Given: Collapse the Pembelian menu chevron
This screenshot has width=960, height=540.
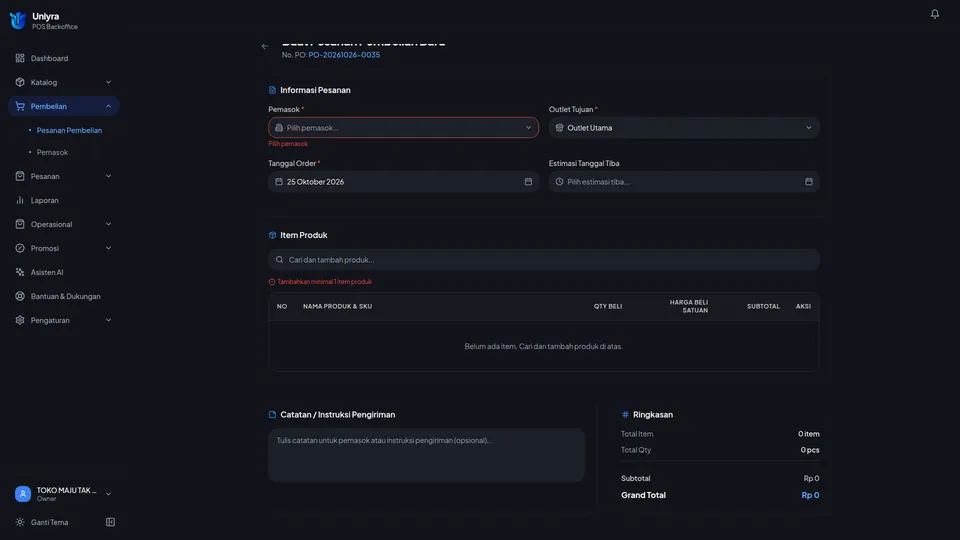Looking at the screenshot, I should tap(108, 106).
